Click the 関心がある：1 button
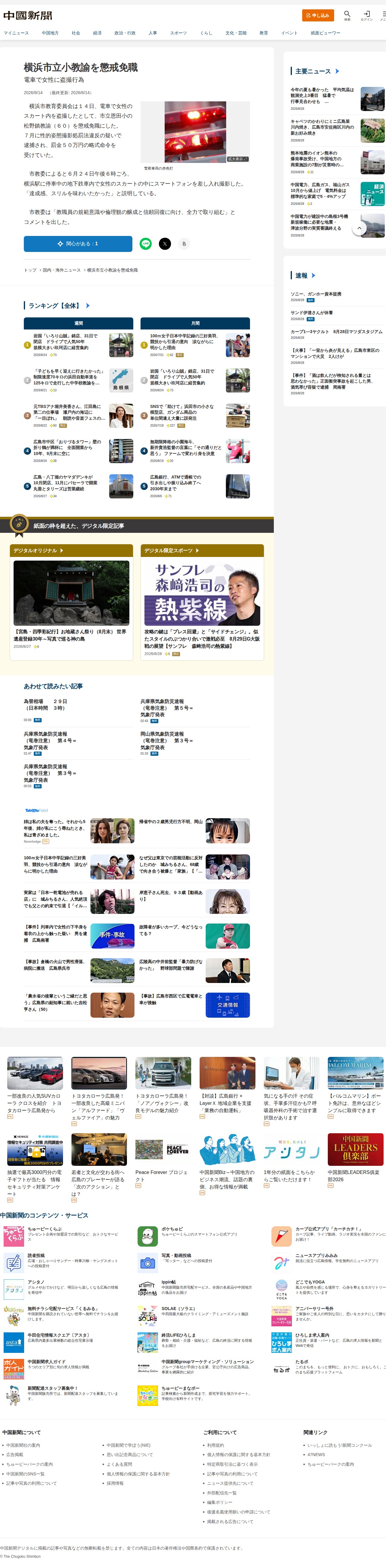 tap(78, 243)
